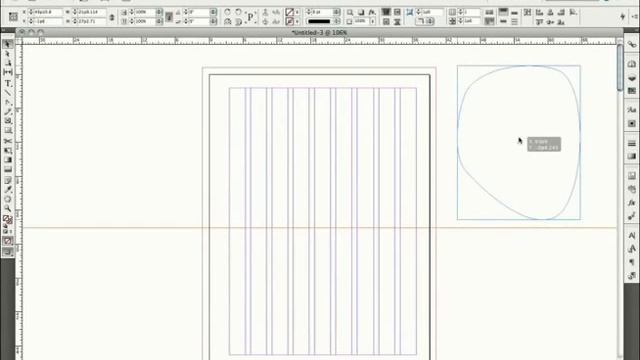Screen dimensions: 640x360
Task: Open the Scale Y Percentage dropdown
Action: click(x=159, y=21)
